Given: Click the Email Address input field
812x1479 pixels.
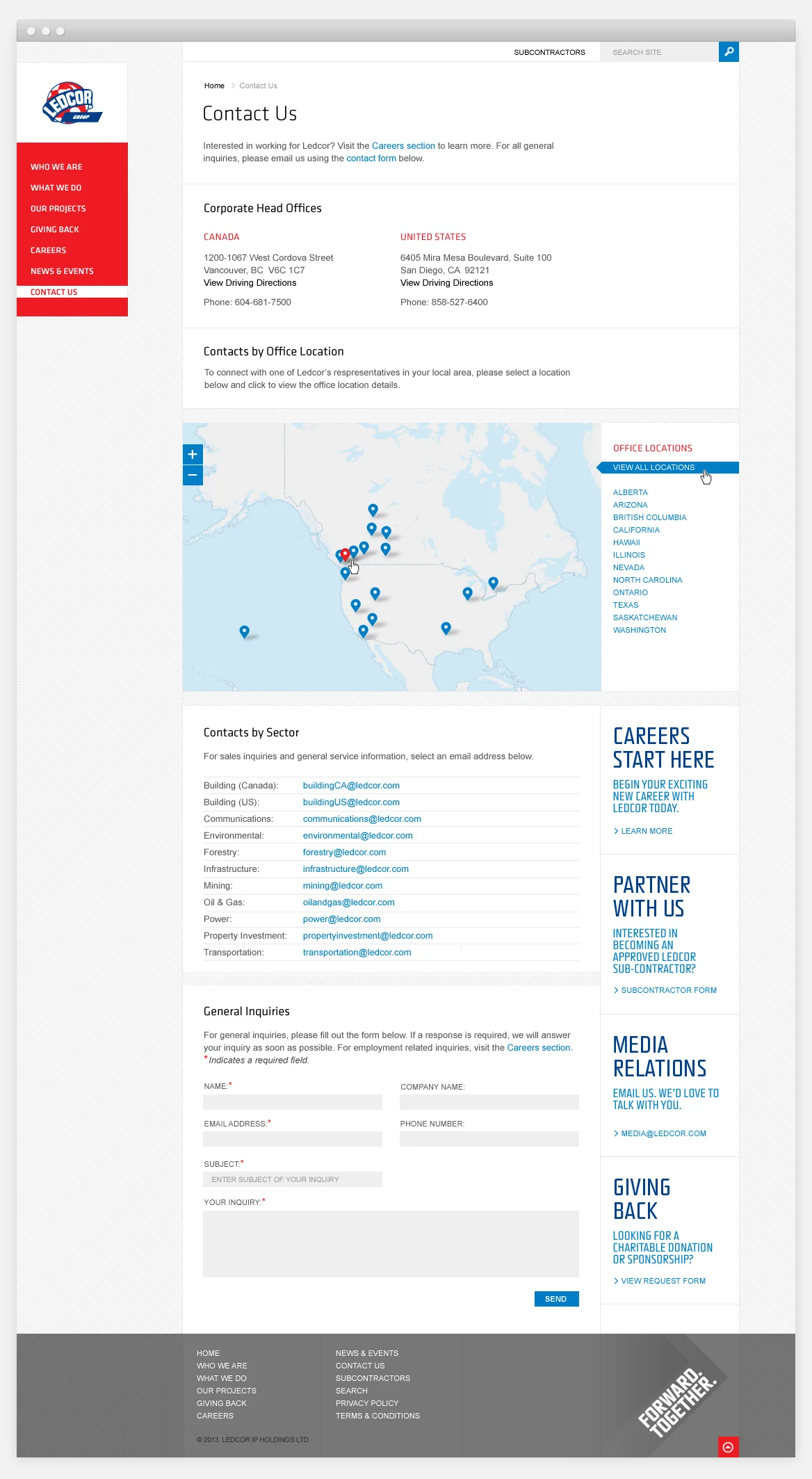Looking at the screenshot, I should pos(293,1139).
